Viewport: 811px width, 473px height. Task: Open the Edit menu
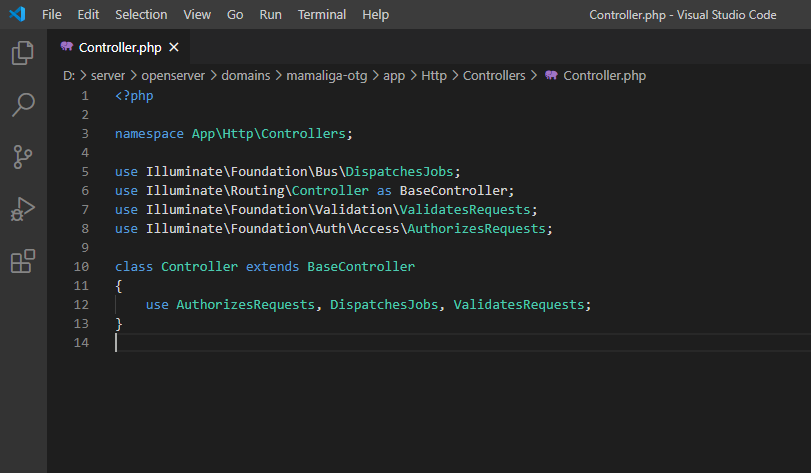[x=88, y=15]
